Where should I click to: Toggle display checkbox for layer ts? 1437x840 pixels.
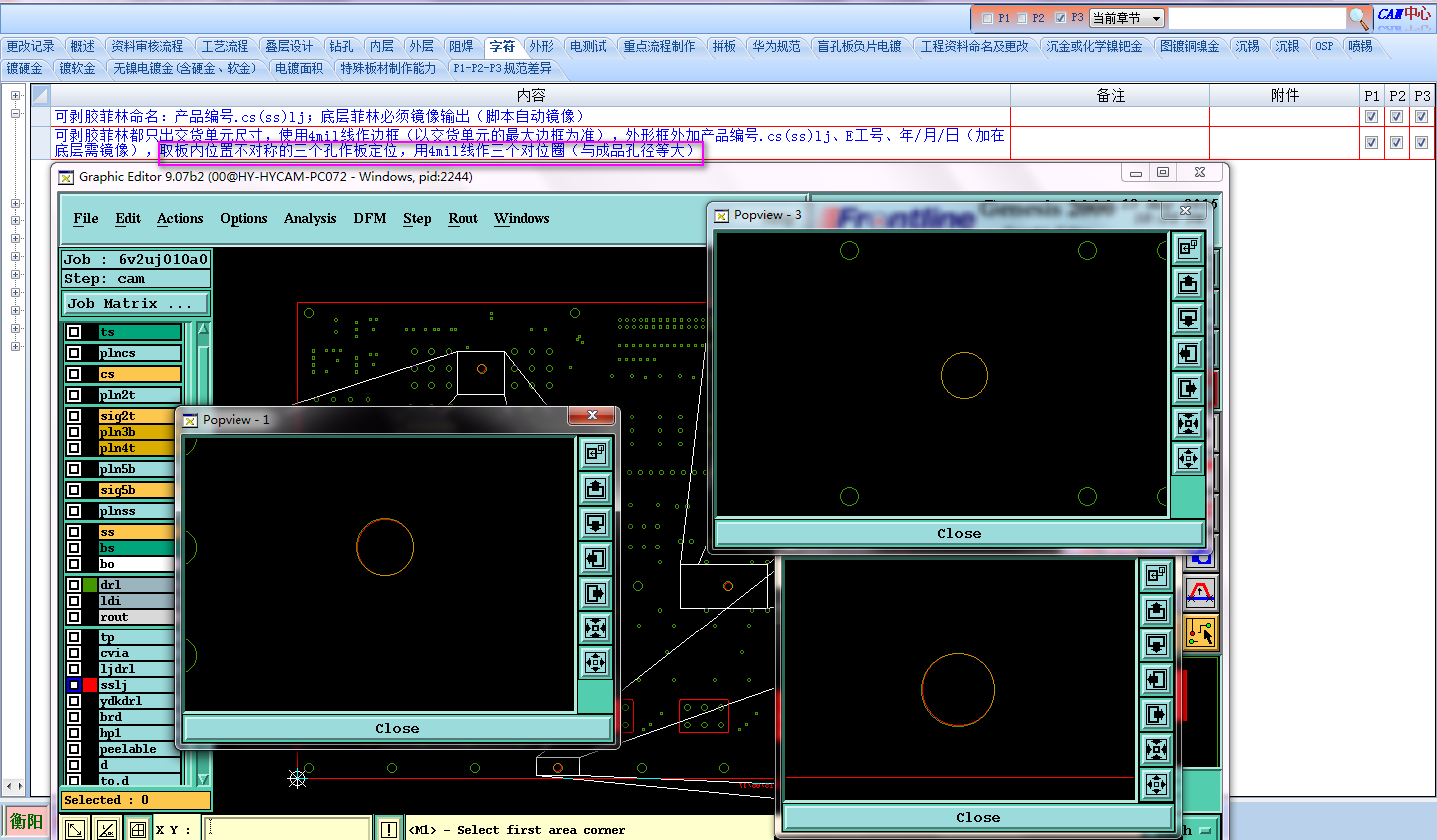(x=74, y=332)
